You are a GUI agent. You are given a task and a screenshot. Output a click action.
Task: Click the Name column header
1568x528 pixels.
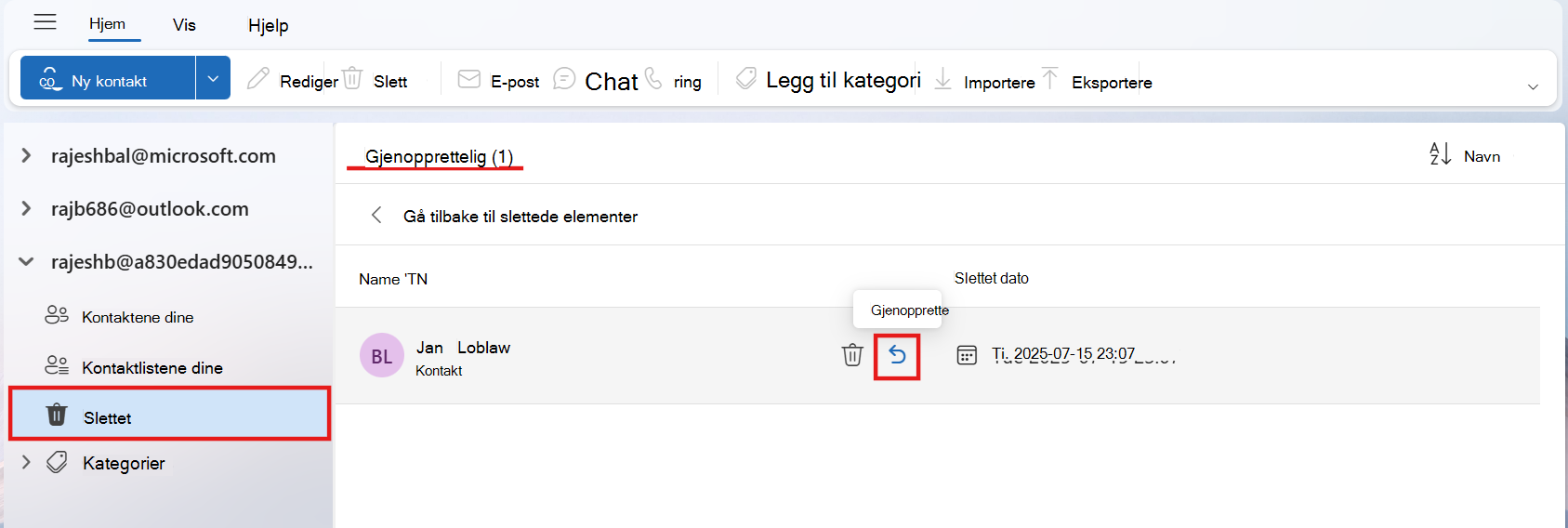click(393, 279)
